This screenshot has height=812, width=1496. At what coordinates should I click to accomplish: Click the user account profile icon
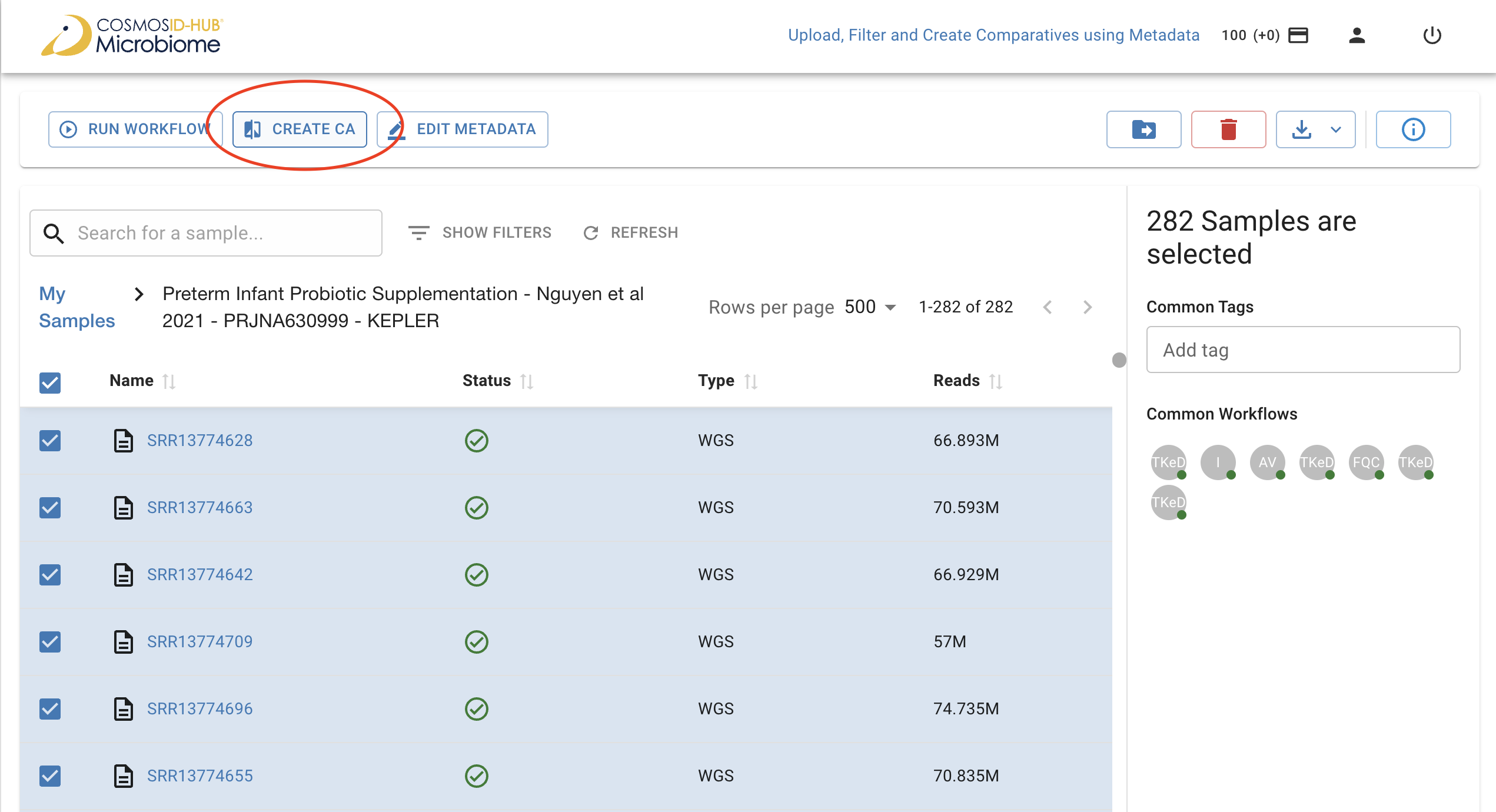click(1357, 35)
